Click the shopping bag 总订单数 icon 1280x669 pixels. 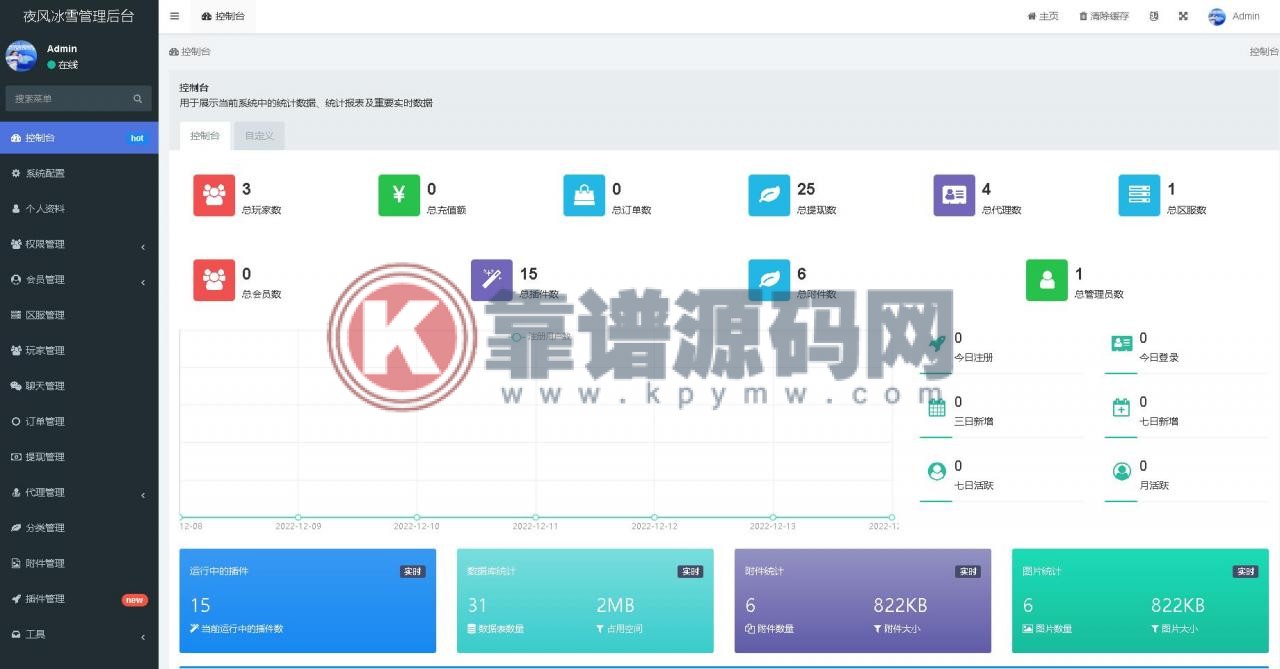tap(584, 195)
